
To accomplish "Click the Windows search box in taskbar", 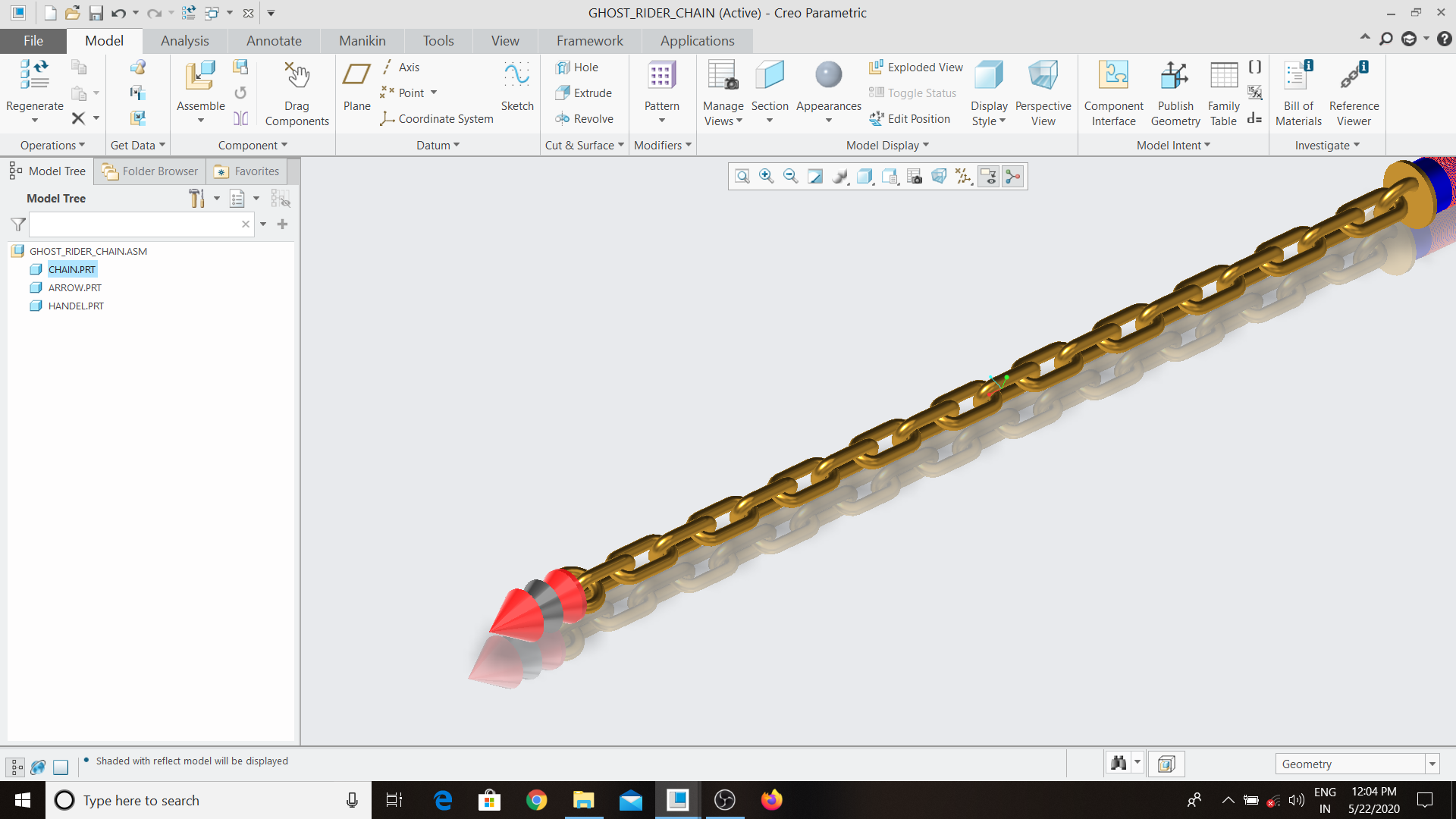I will pos(209,800).
